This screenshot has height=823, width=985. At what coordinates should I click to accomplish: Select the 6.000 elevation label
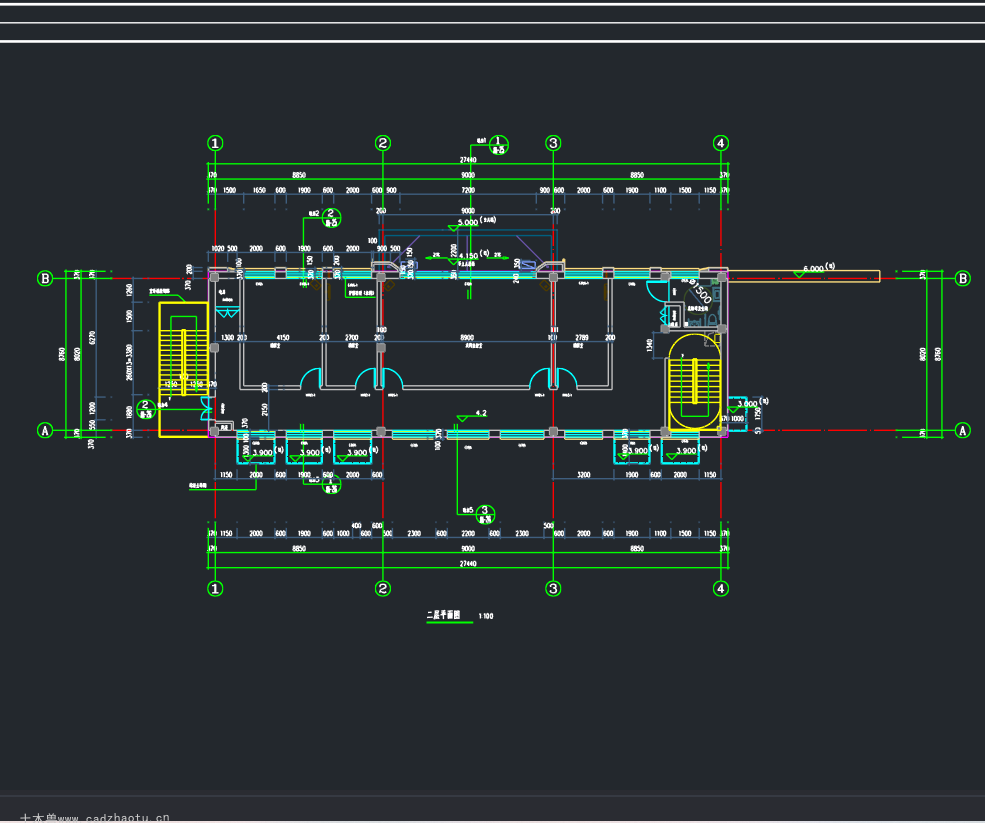pos(813,269)
